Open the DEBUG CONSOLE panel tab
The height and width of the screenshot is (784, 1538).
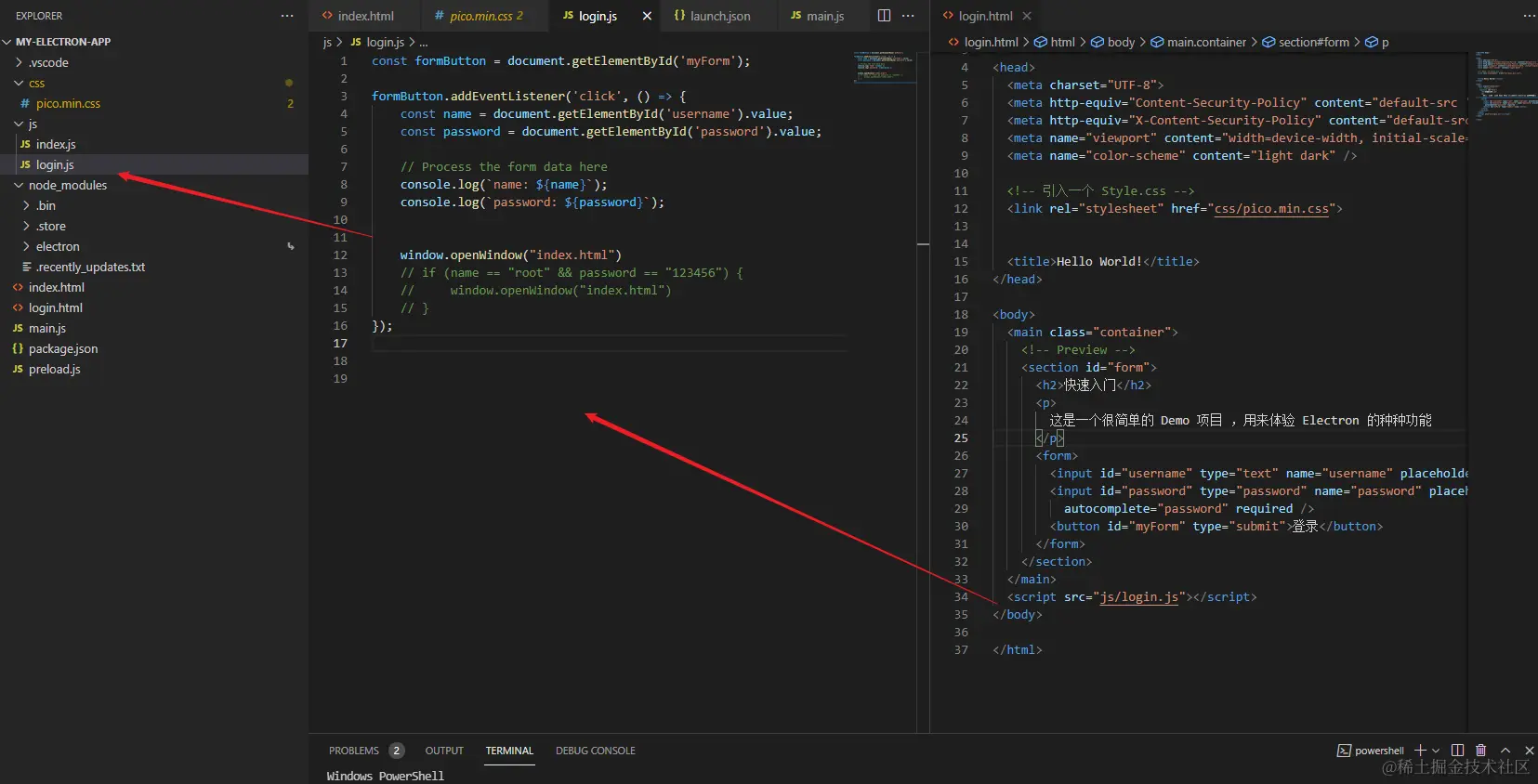596,751
